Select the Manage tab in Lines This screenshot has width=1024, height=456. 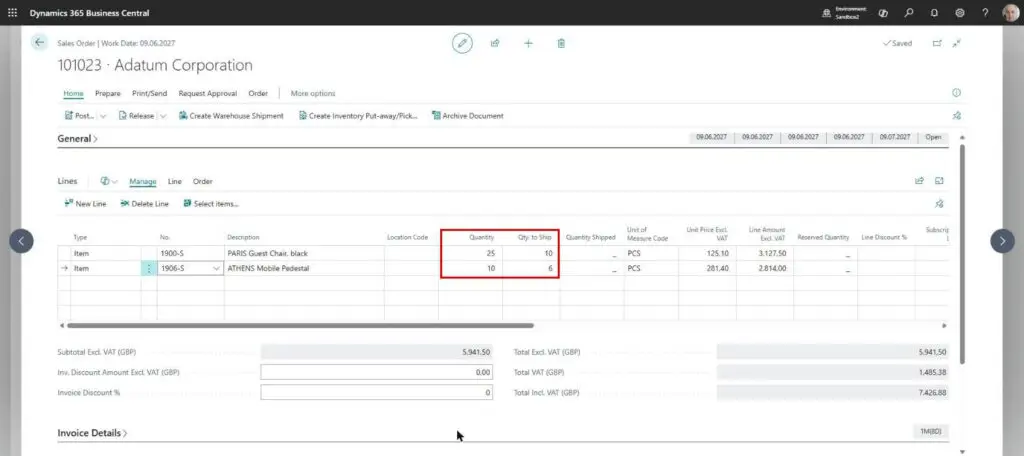point(142,182)
